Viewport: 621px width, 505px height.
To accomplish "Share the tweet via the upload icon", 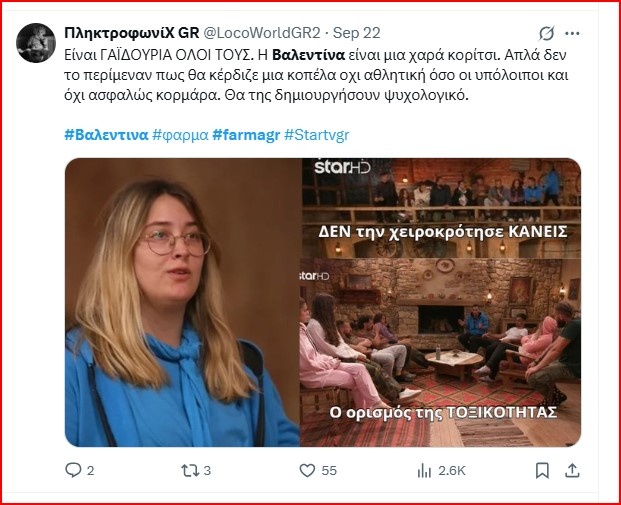I will click(572, 470).
